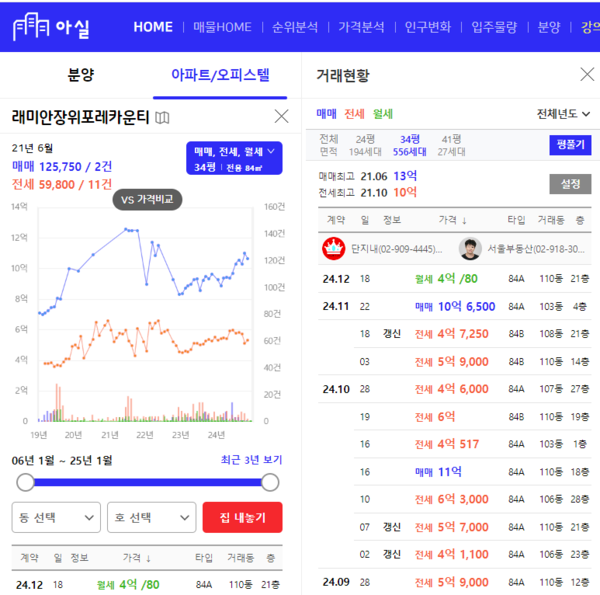
Task: Select 전세 4억 1,100 transaction
Action: click(472, 554)
